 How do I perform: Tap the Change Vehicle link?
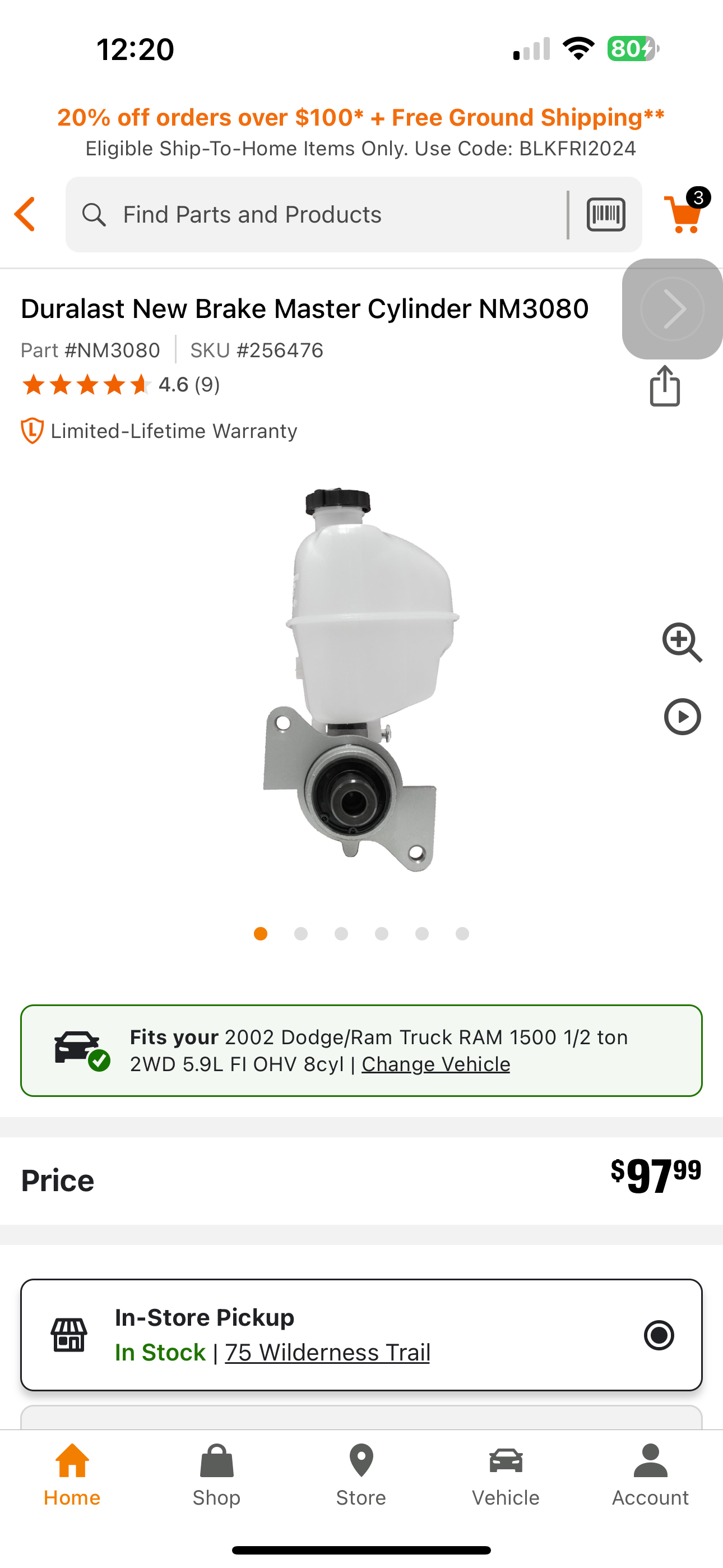[435, 1064]
